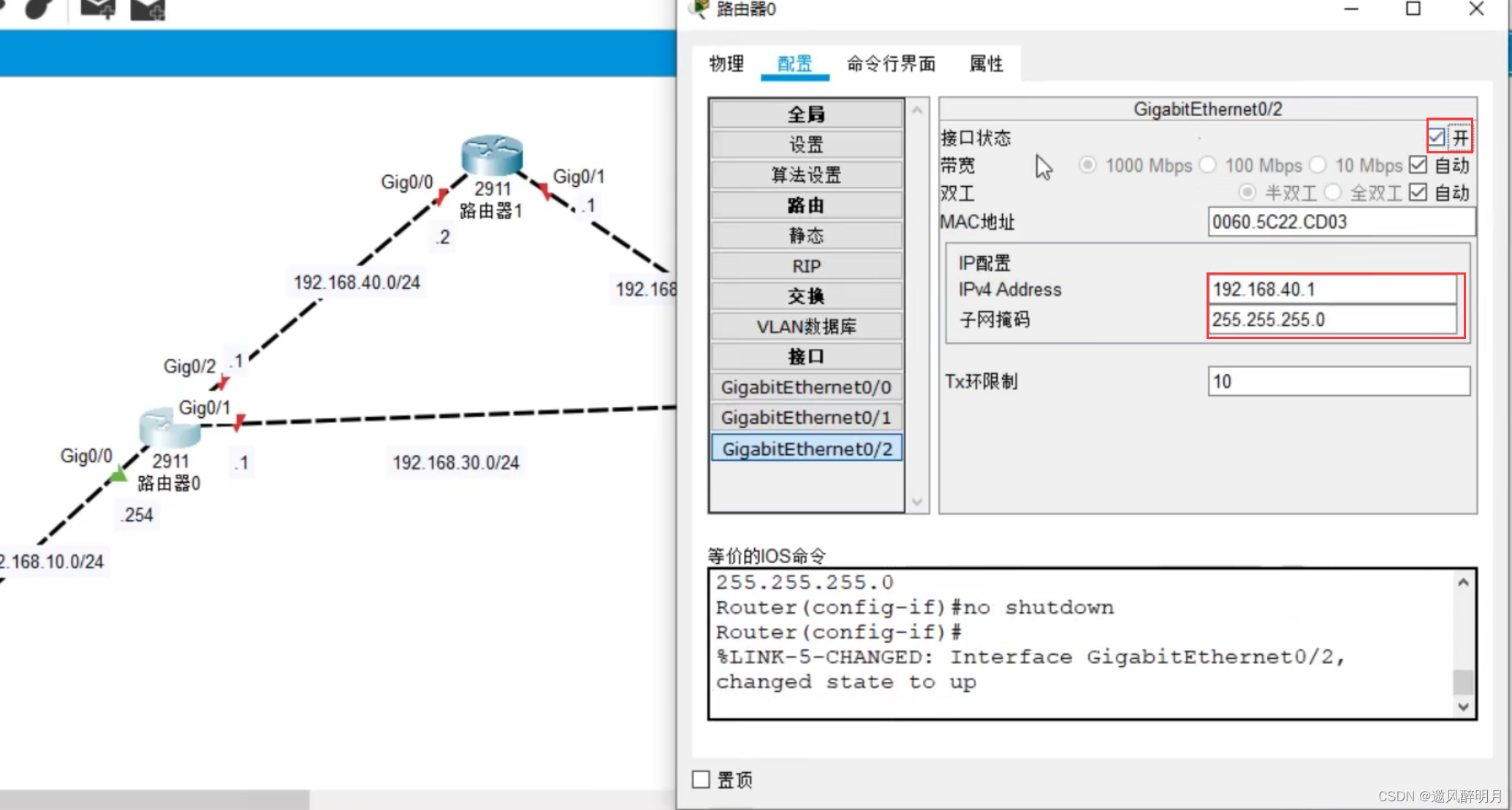This screenshot has width=1512, height=810.
Task: Open the 命令行界面 tab
Action: [x=891, y=64]
